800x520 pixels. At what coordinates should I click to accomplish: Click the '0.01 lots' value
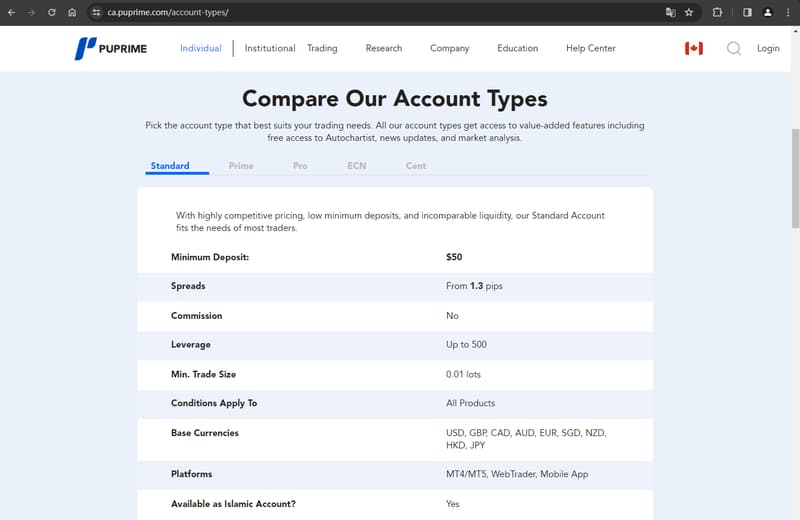point(463,374)
